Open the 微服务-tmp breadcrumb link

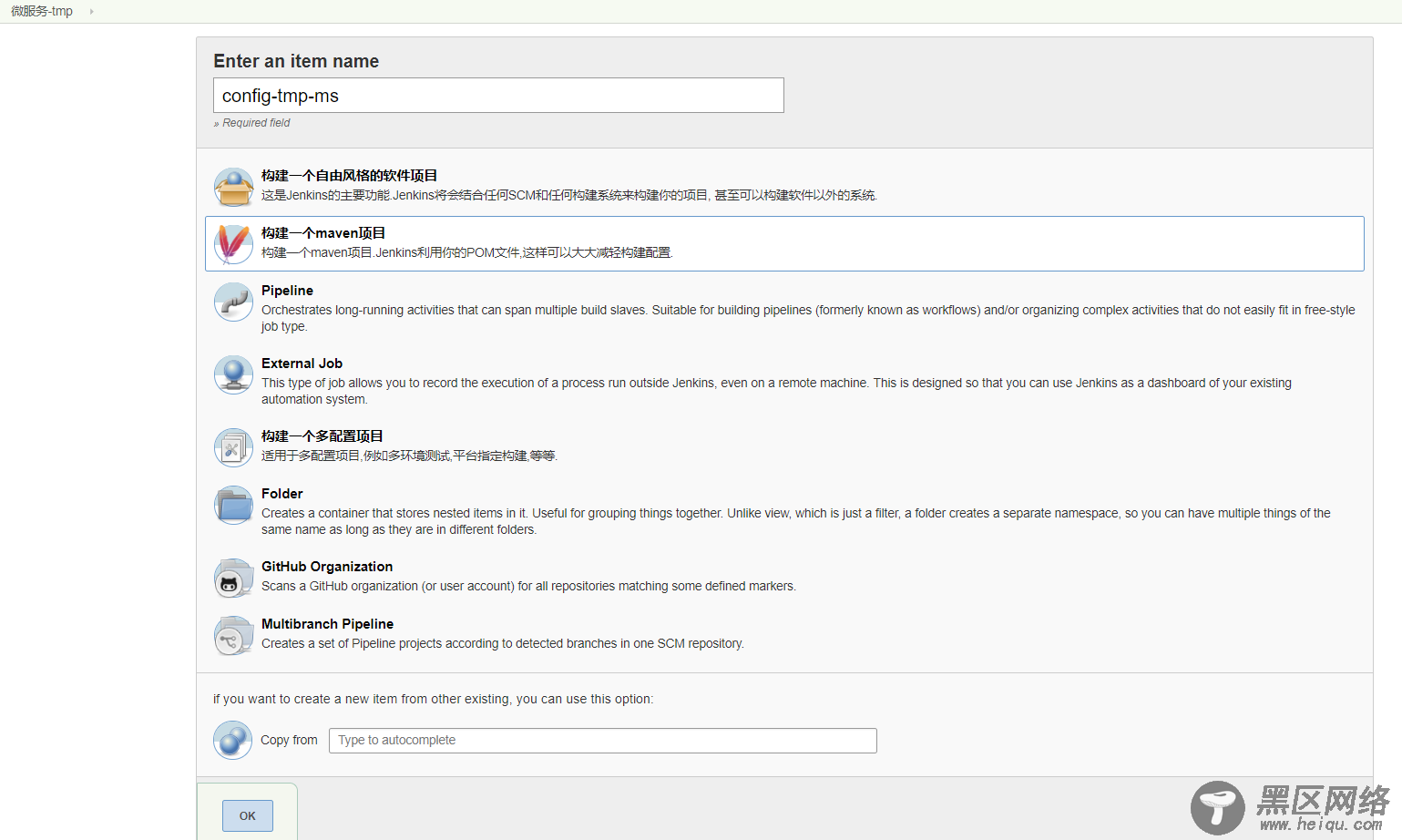pos(42,12)
